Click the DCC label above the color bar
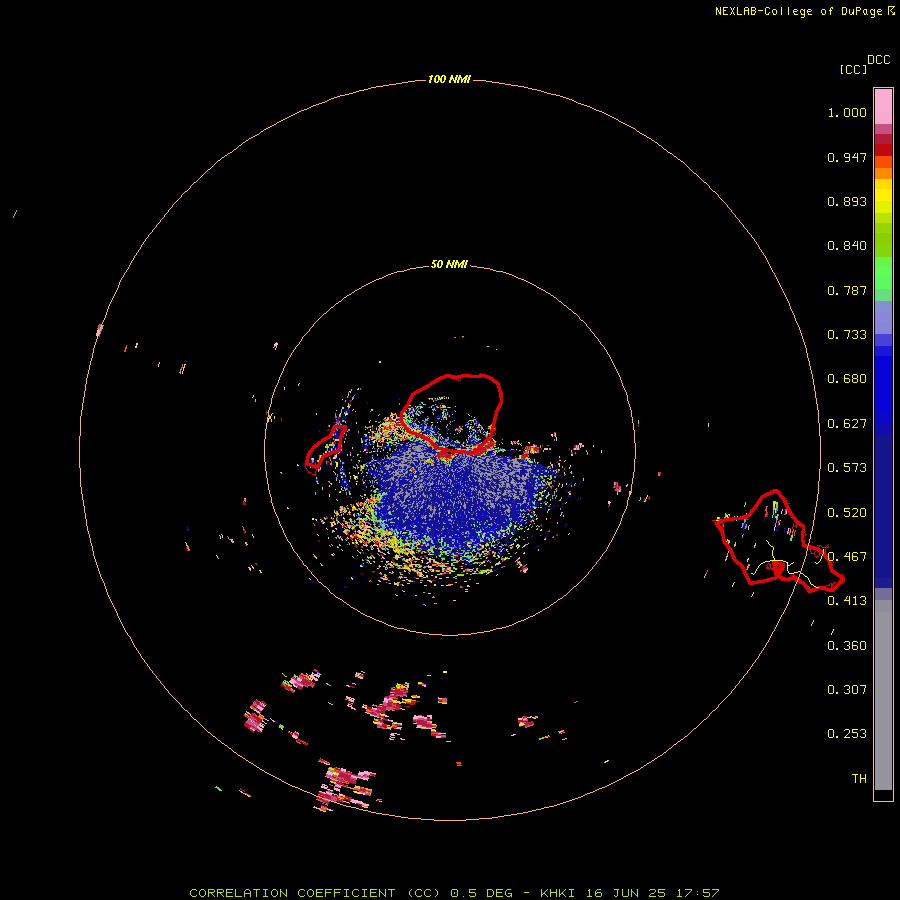This screenshot has width=900, height=900. [x=879, y=60]
